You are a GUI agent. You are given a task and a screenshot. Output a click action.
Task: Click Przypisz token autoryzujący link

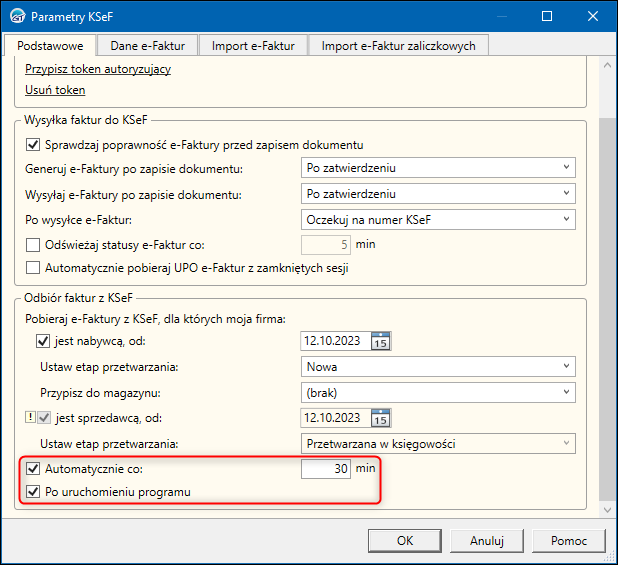coord(98,69)
